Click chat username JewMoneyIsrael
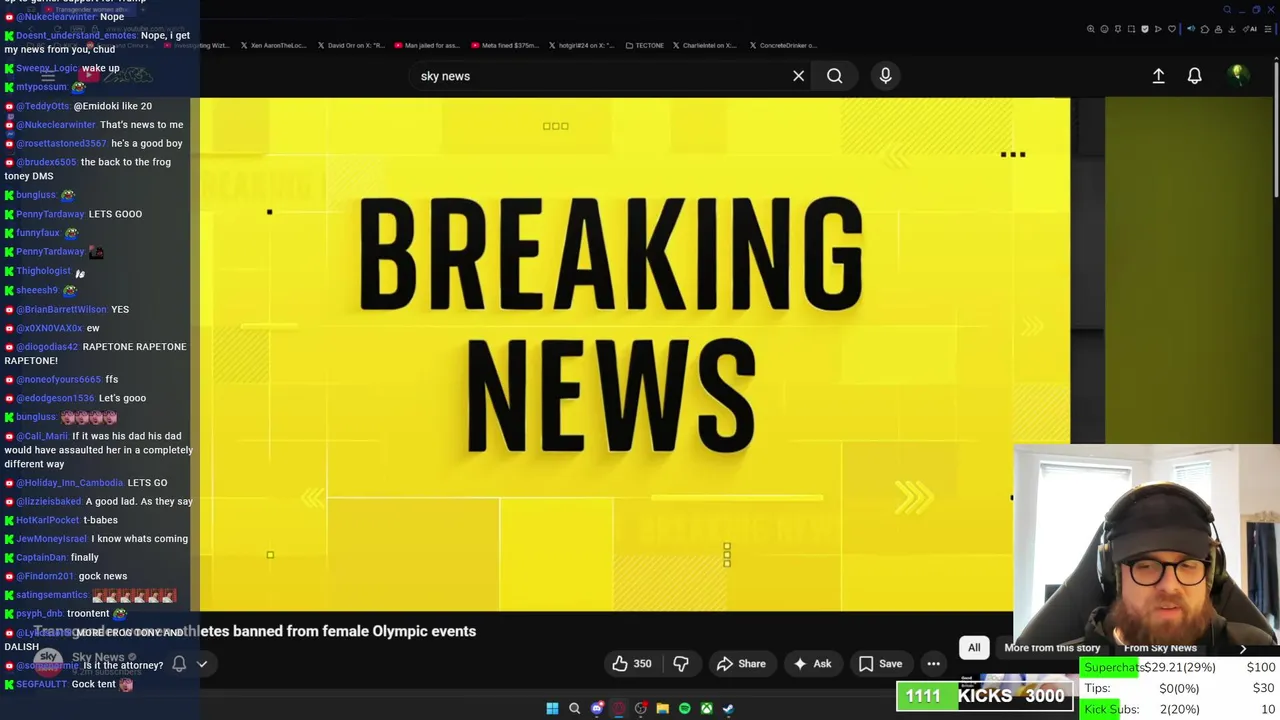Viewport: 1280px width, 720px height. pos(52,539)
